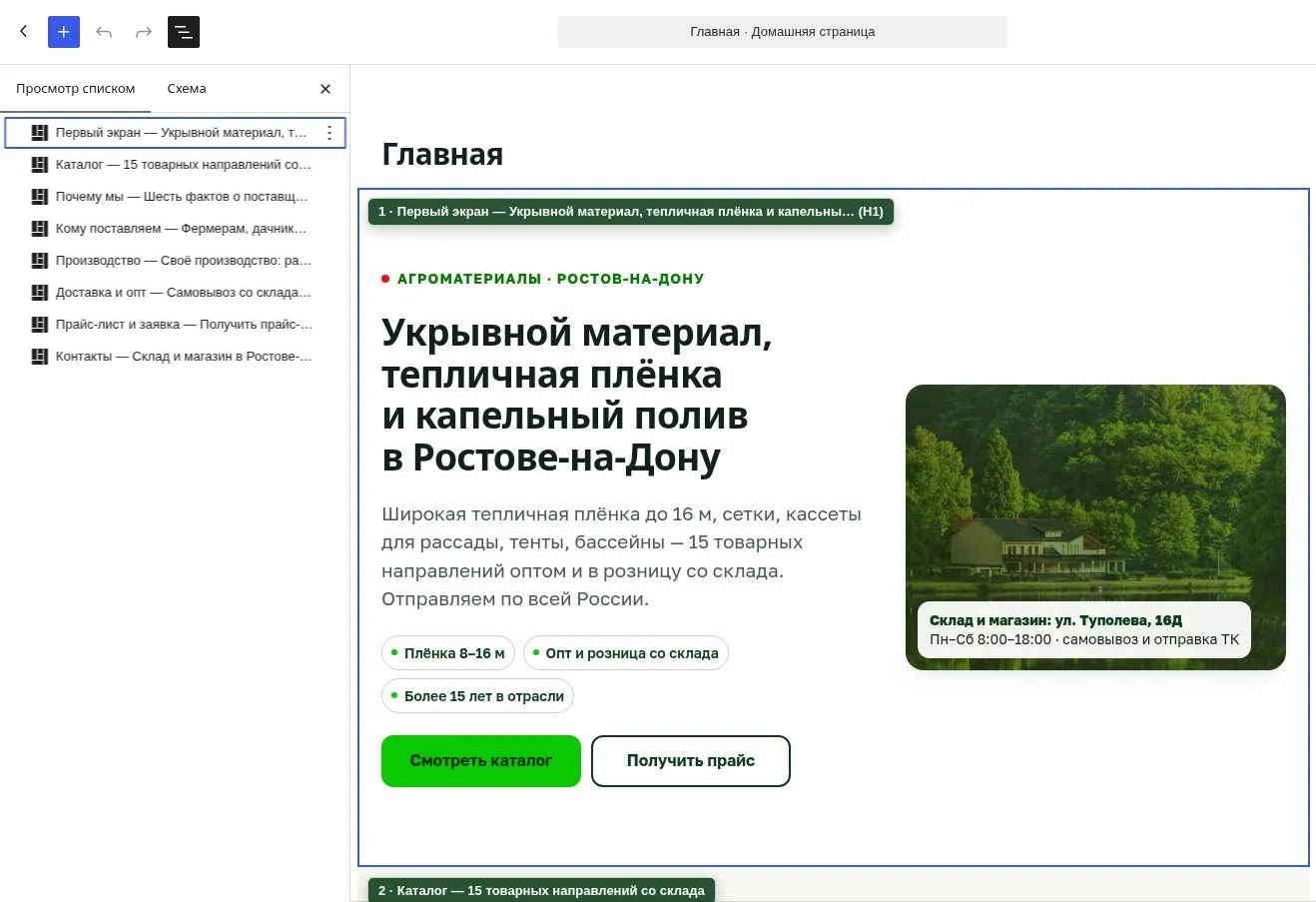The image size is (1316, 902).
Task: Select the Производство block in list view
Action: tap(176, 261)
